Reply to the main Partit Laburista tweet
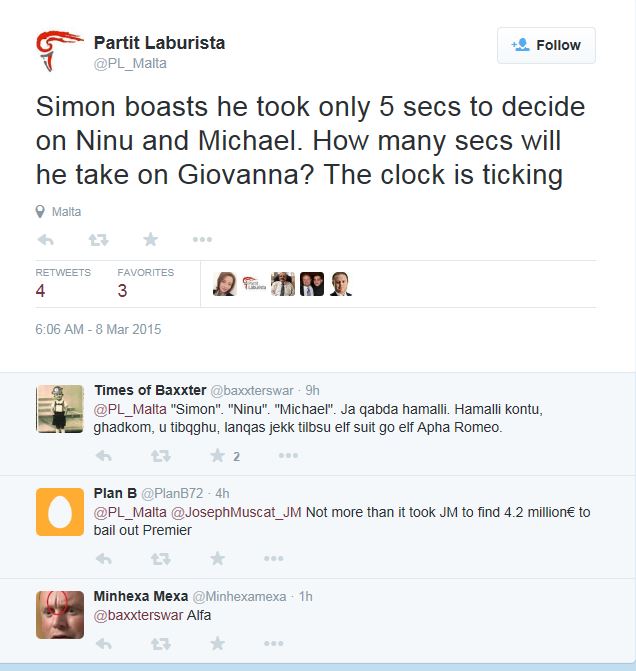636x671 pixels. coord(45,239)
